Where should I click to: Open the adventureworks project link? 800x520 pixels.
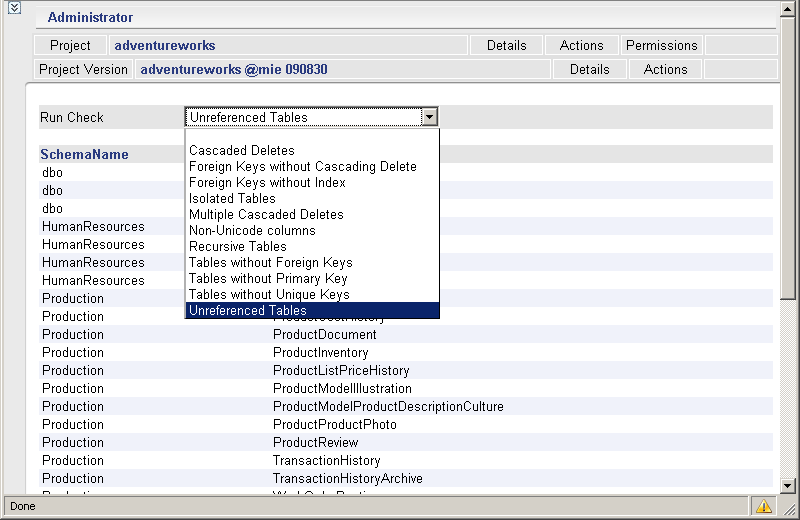click(165, 45)
